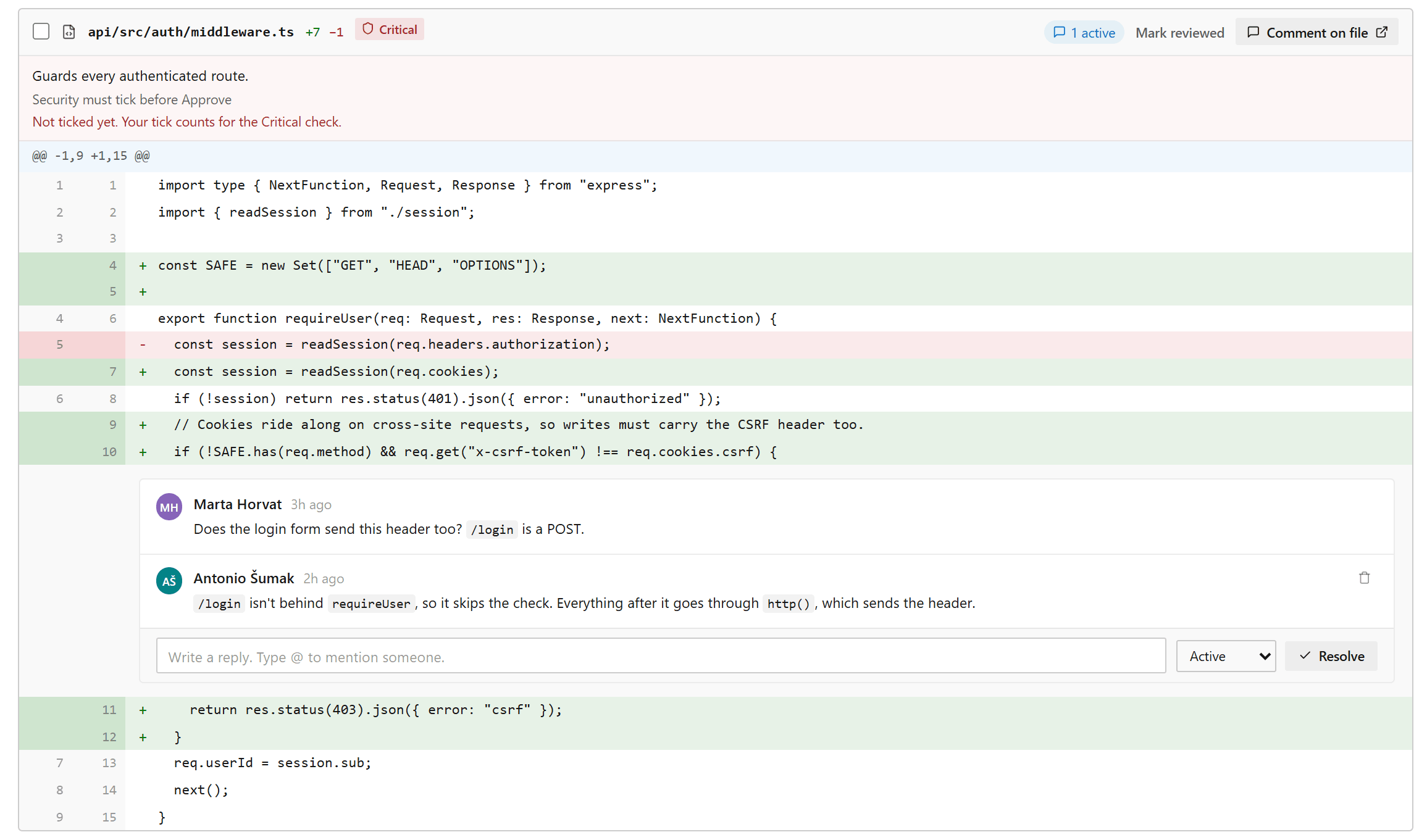The height and width of the screenshot is (840, 1427).
Task: Delete Antonio Šumak's comment with trash icon
Action: coord(1364,578)
